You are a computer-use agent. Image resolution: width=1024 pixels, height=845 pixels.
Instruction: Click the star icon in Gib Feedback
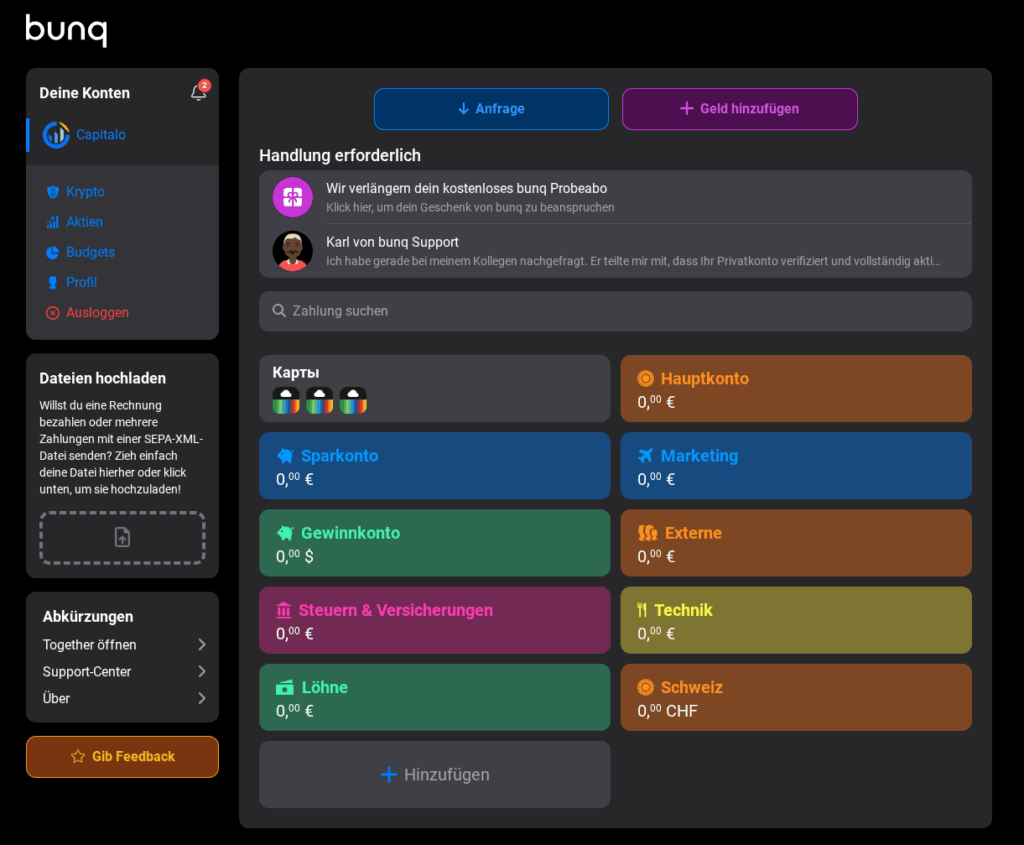click(x=78, y=756)
